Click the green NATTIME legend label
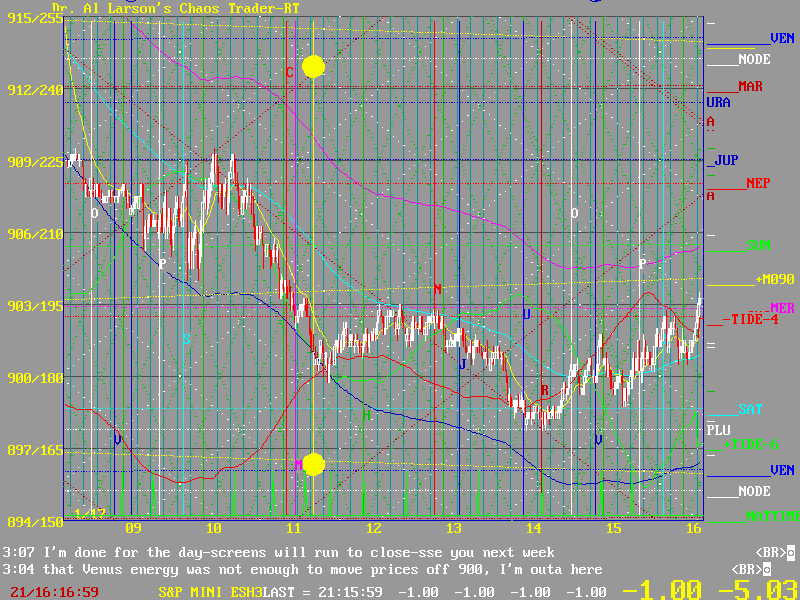Image resolution: width=800 pixels, height=600 pixels. pos(772,516)
